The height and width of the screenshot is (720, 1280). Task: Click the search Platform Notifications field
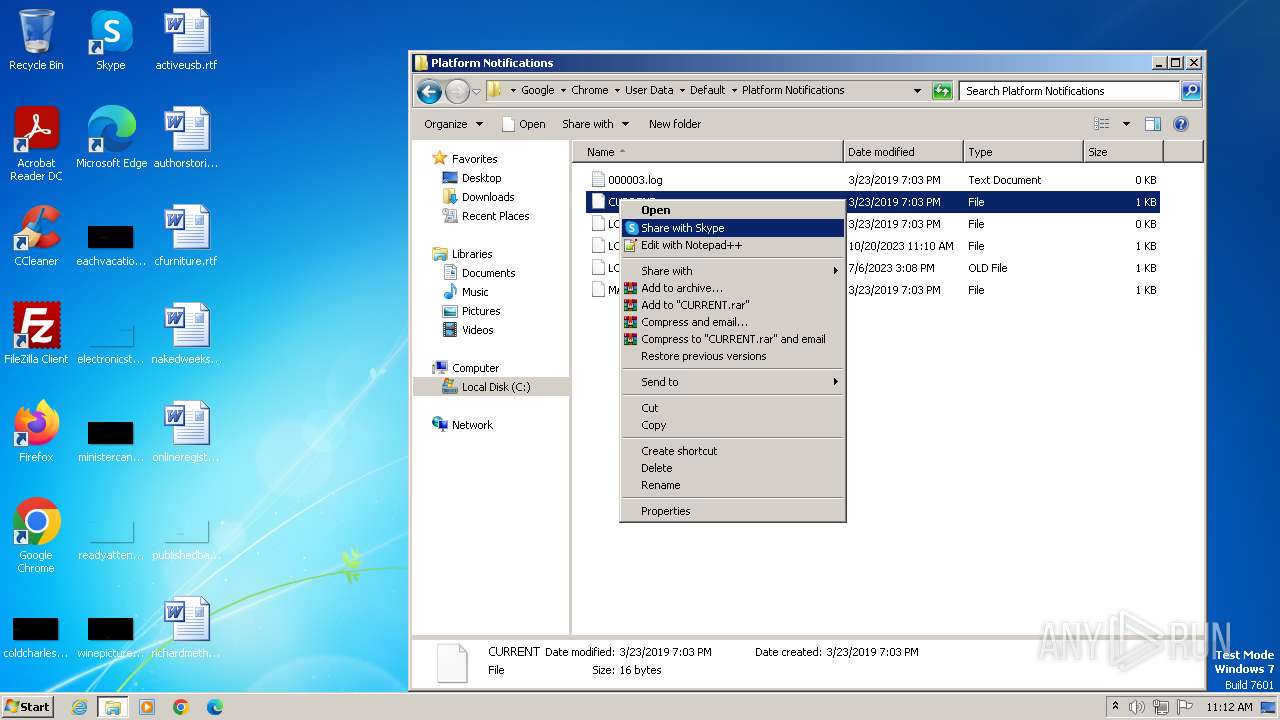tap(1069, 91)
